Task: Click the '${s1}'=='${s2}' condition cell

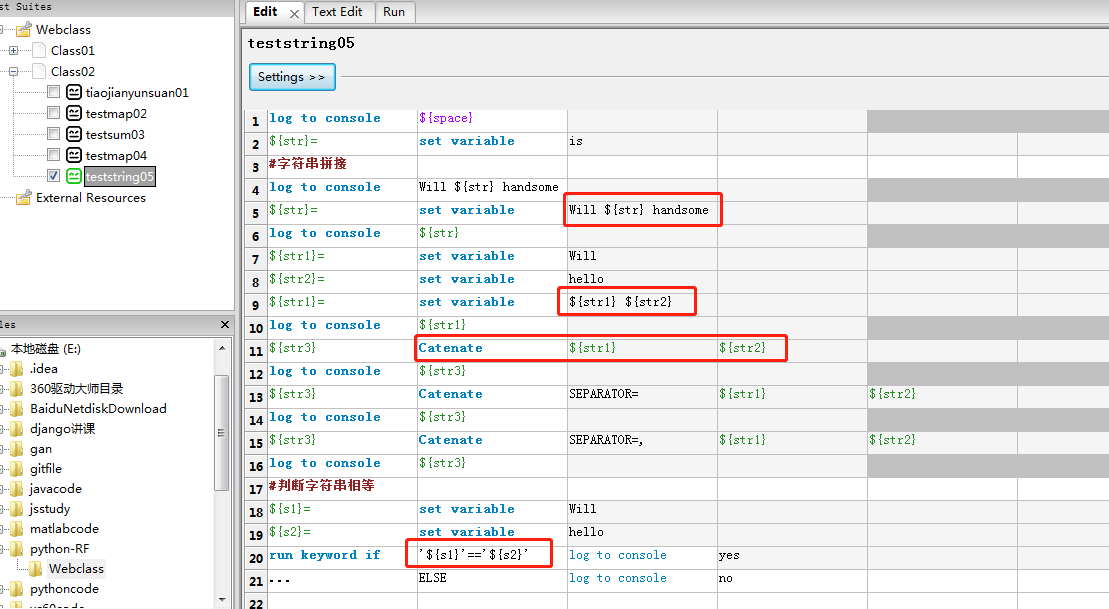Action: click(x=492, y=557)
